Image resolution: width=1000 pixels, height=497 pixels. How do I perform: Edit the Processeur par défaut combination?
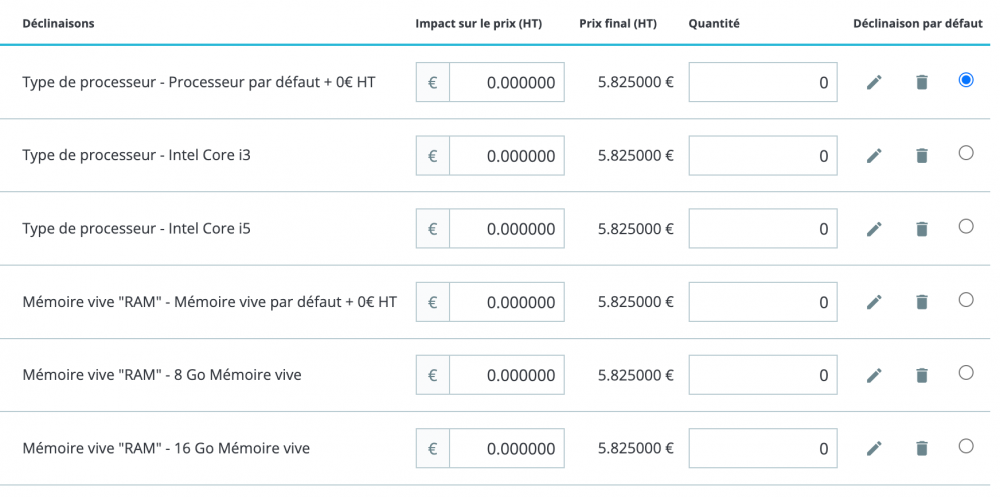point(874,82)
